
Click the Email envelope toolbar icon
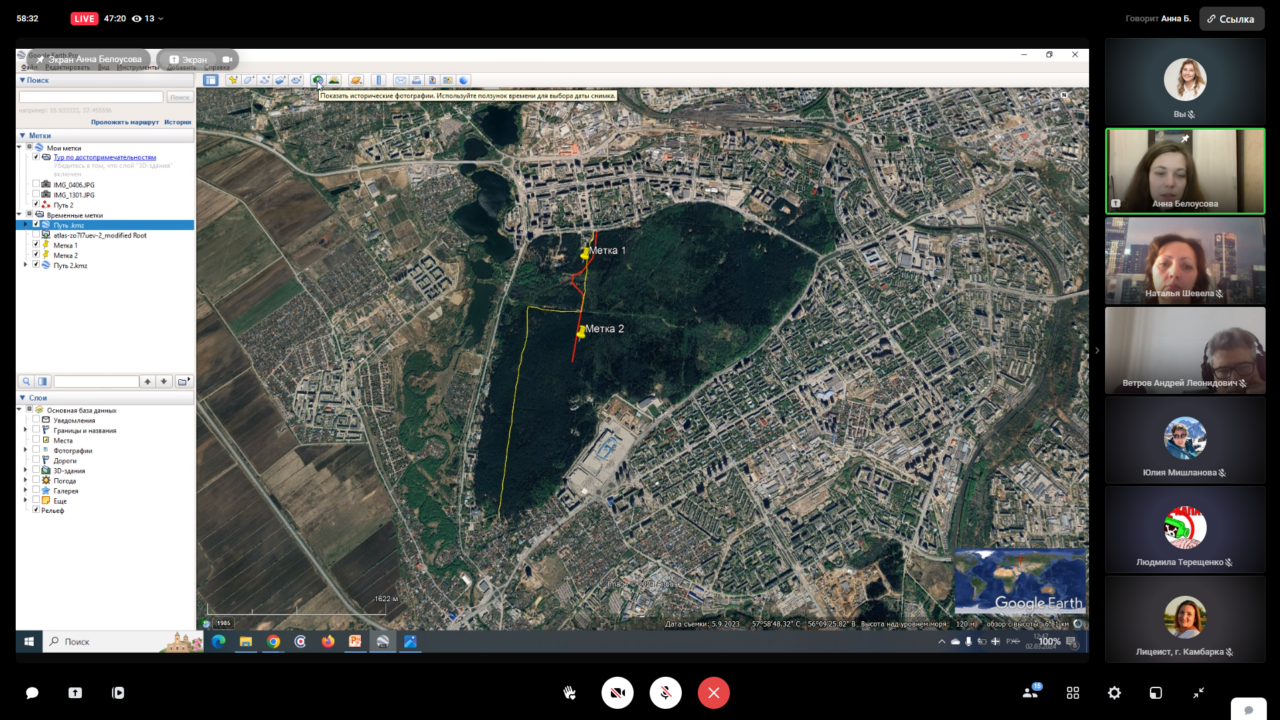pyautogui.click(x=400, y=80)
